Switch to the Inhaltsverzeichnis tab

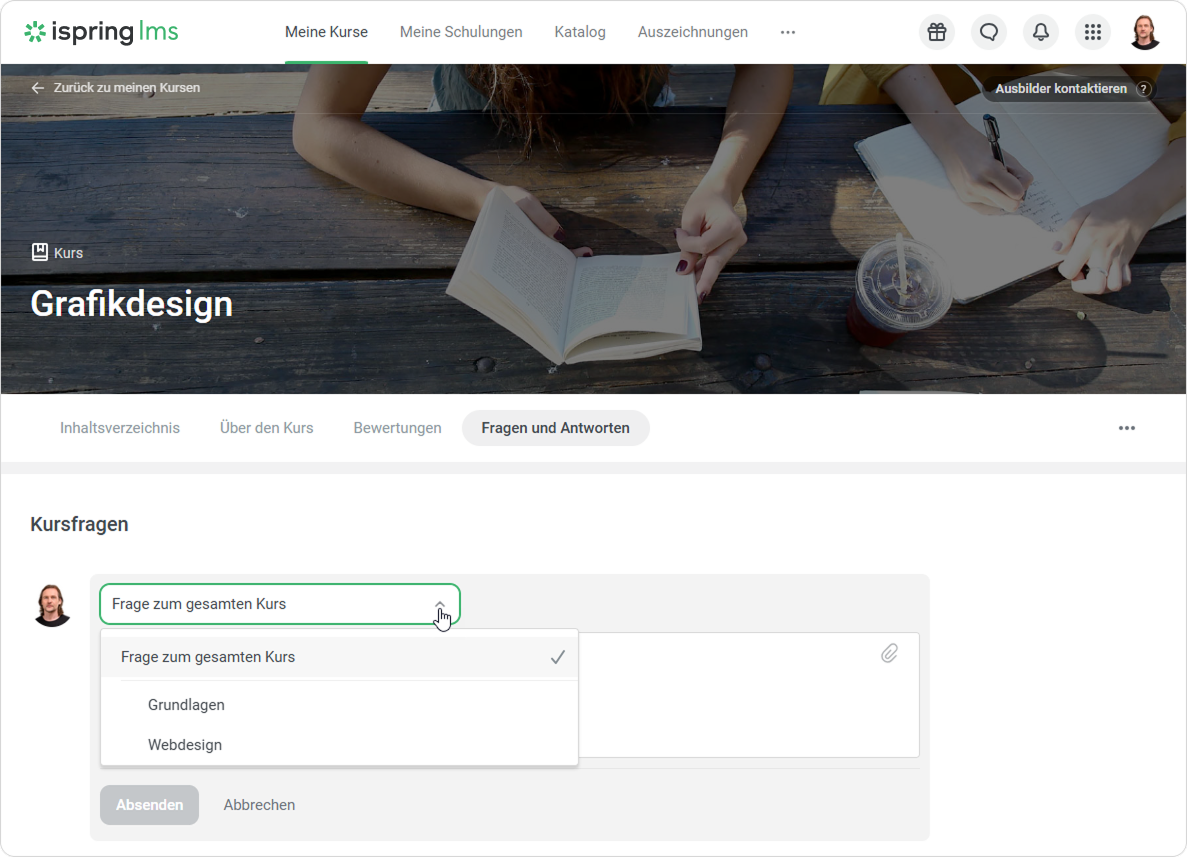pyautogui.click(x=120, y=428)
